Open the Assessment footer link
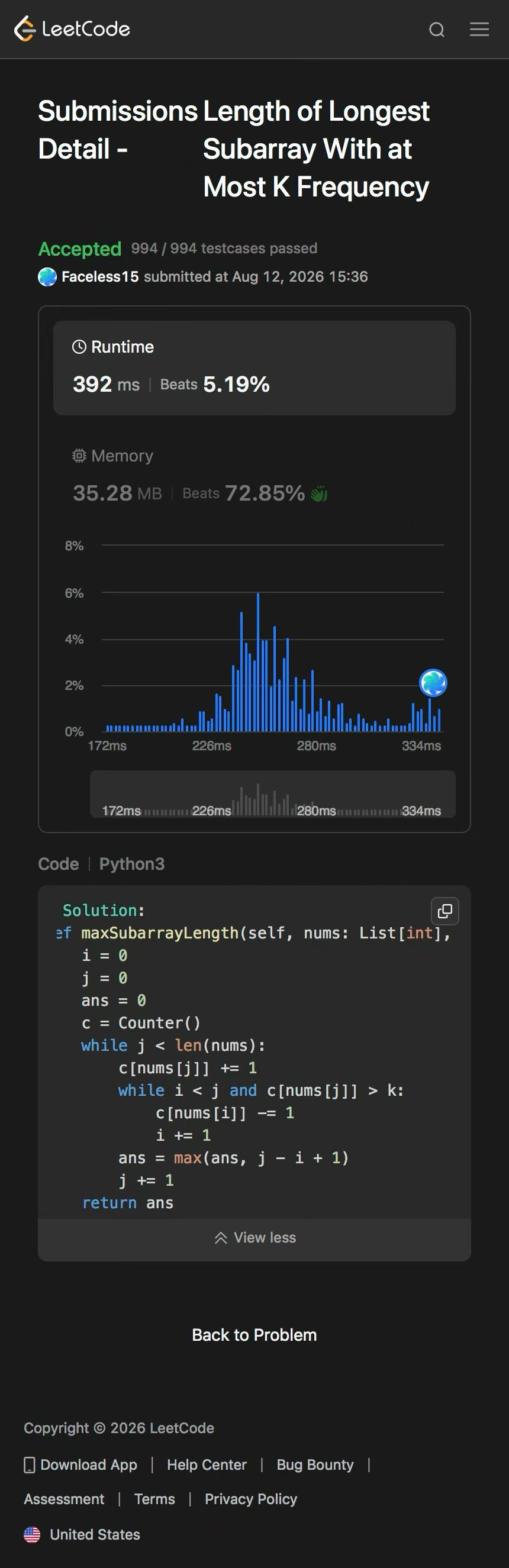This screenshot has width=509, height=1568. [64, 1499]
